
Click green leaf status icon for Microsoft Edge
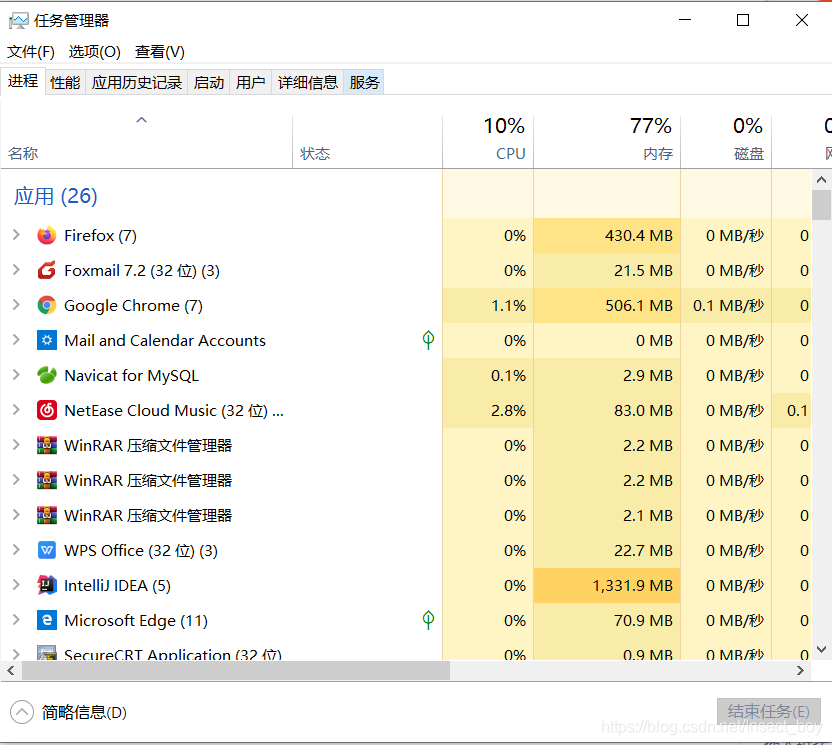428,620
